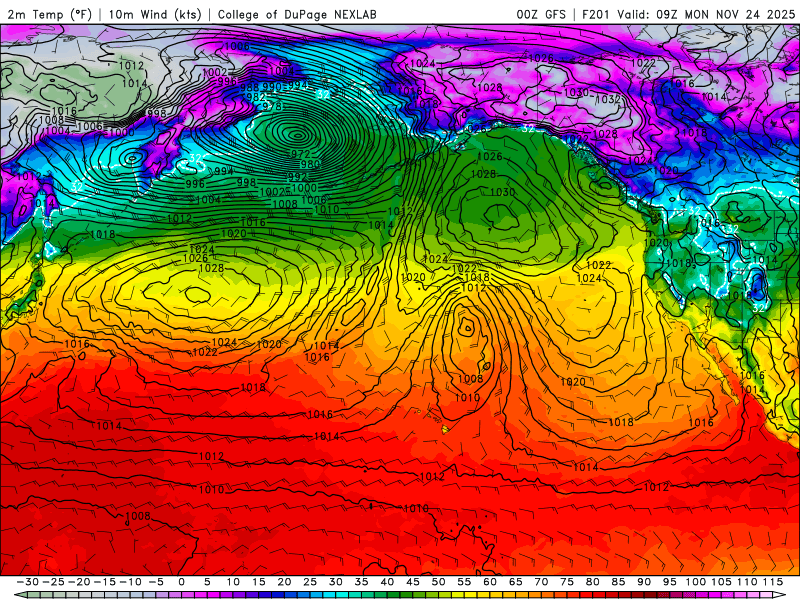Click the 0 legend scale value

182,582
